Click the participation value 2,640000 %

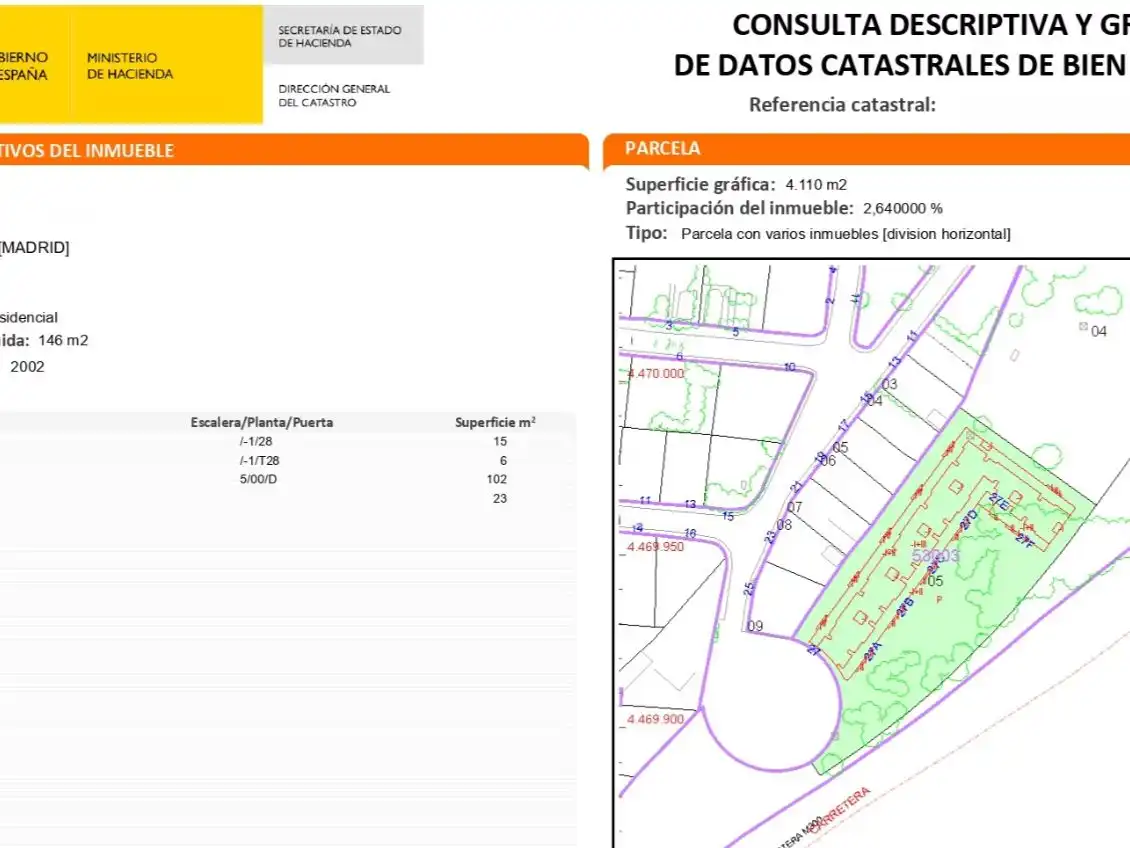pos(902,209)
